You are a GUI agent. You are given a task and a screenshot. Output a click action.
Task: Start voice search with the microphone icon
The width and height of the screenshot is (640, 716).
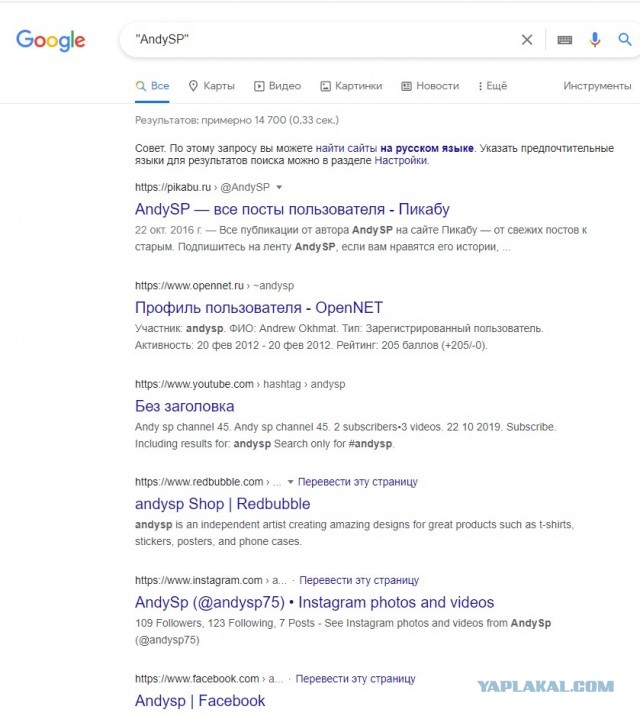coord(594,40)
